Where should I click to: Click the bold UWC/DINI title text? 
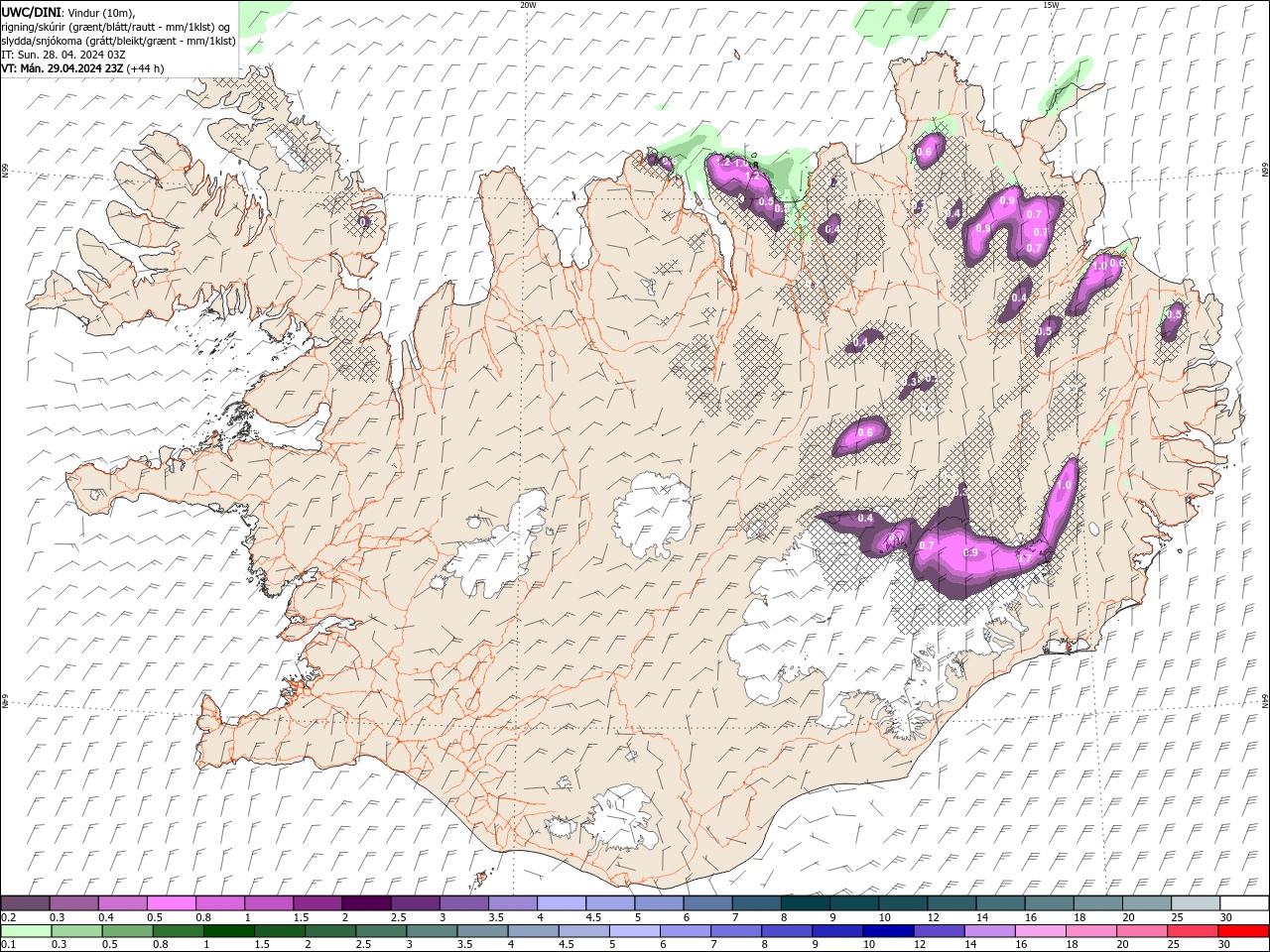coord(32,12)
